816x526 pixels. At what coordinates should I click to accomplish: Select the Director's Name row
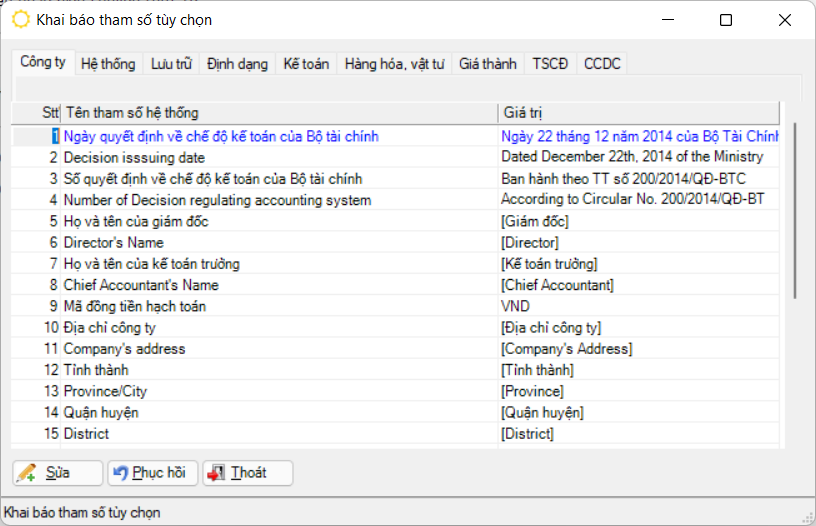[113, 243]
